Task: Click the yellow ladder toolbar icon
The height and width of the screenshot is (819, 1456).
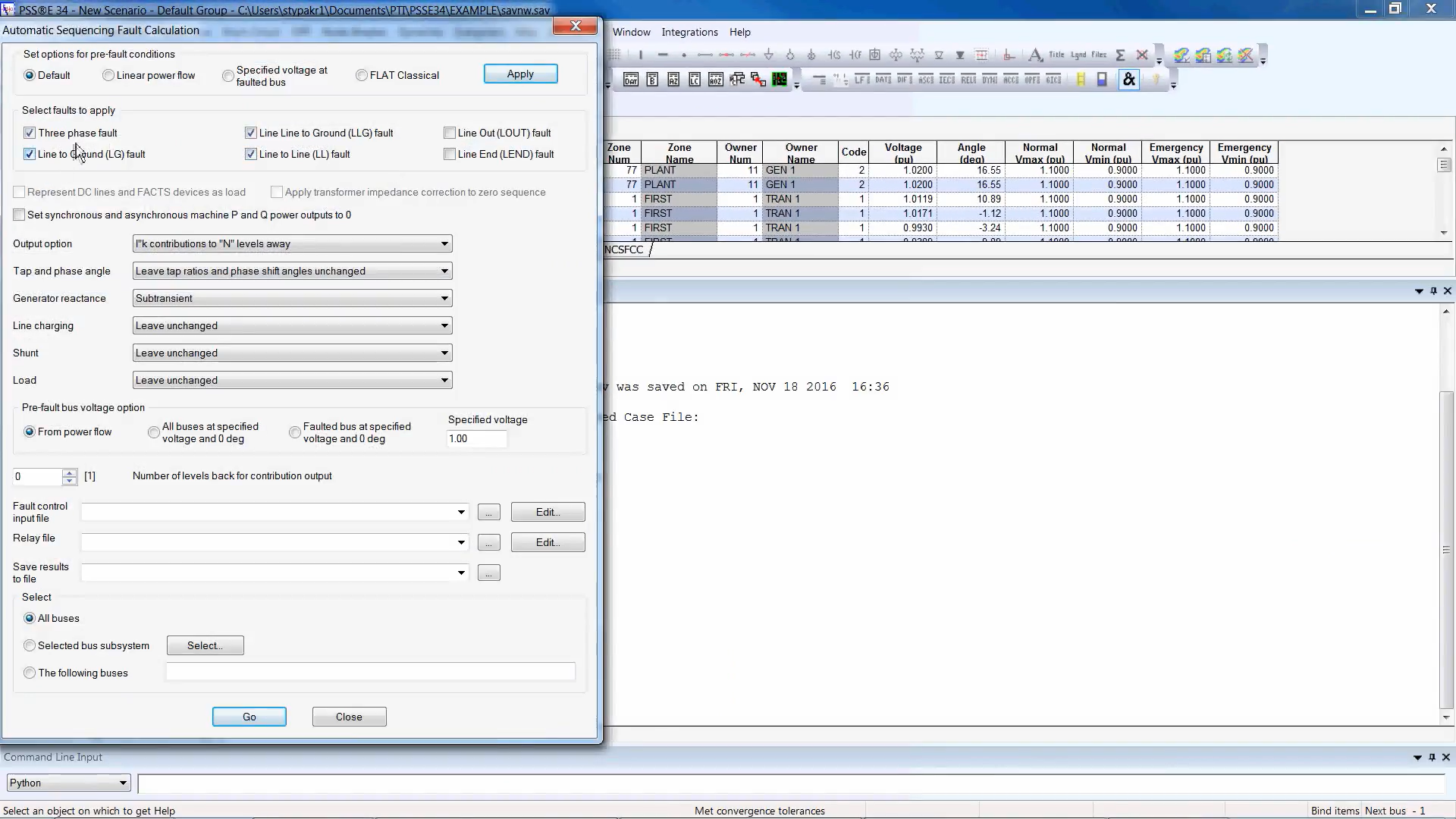Action: pyautogui.click(x=1081, y=80)
